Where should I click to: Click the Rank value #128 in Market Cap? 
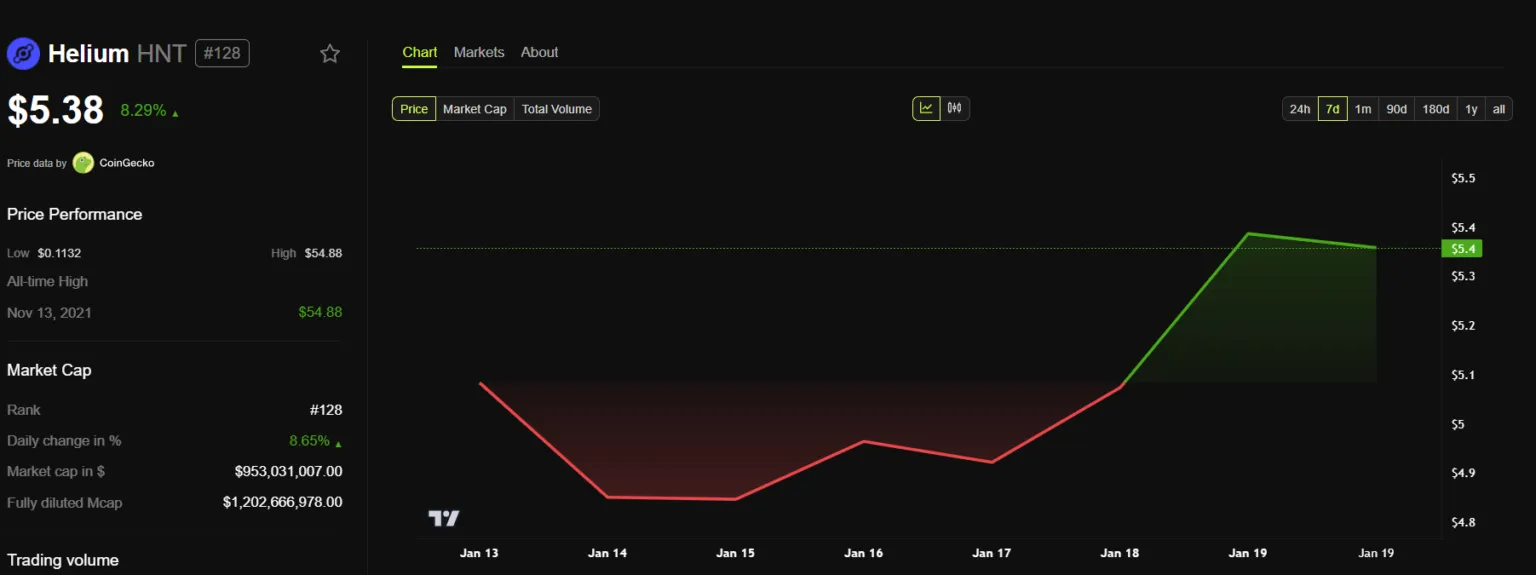click(x=326, y=410)
